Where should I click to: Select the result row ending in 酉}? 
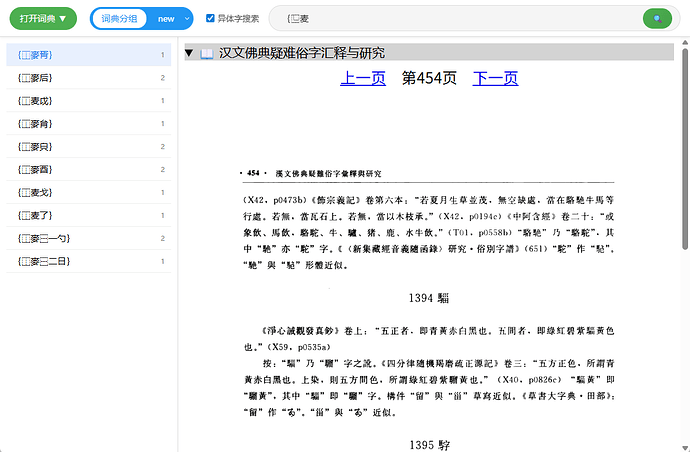coord(88,169)
